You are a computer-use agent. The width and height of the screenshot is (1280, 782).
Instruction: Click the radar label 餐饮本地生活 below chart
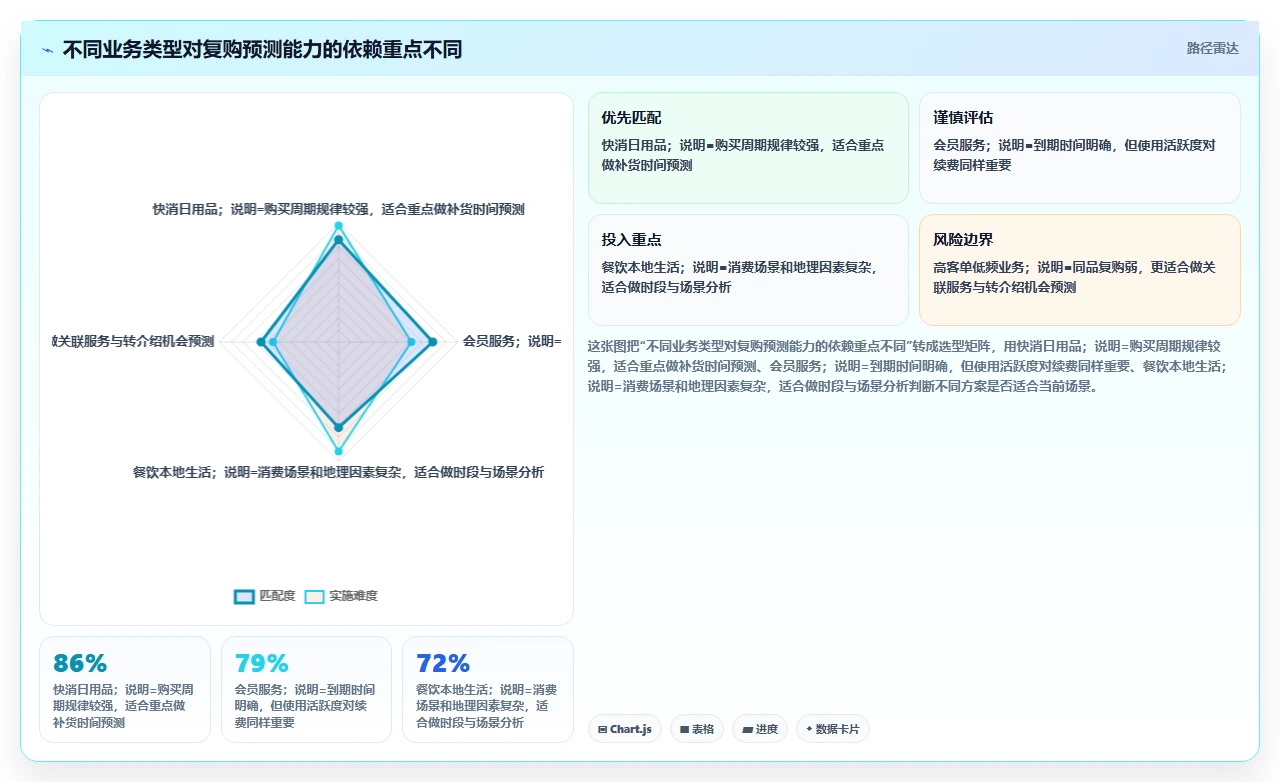(x=338, y=472)
